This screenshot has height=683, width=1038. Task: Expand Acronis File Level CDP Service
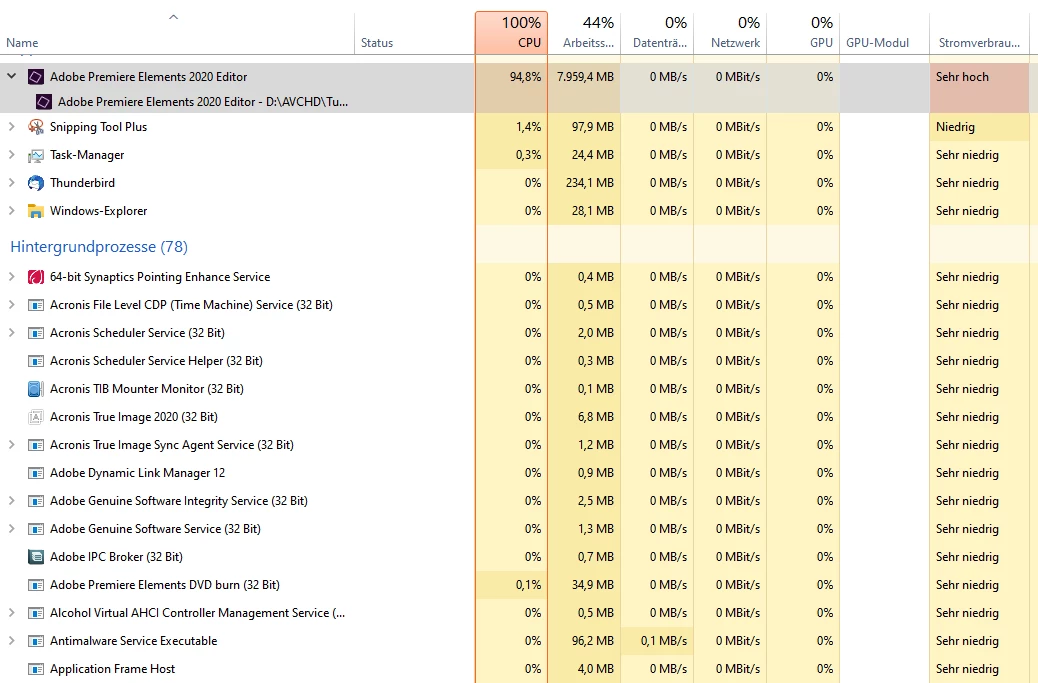[x=11, y=304]
